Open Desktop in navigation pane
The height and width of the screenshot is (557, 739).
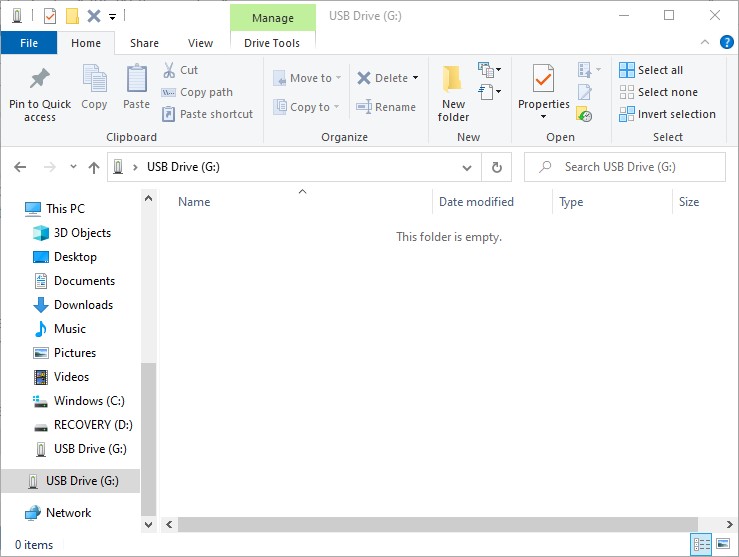point(65,257)
